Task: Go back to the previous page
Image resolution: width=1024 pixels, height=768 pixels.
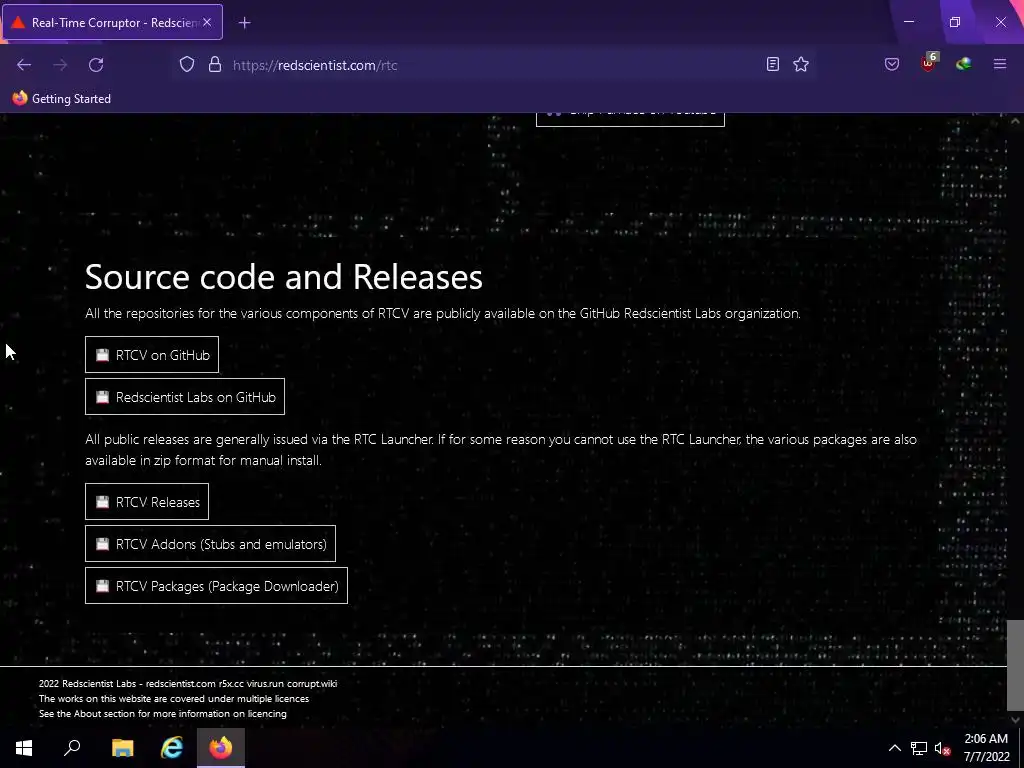Action: 24,65
